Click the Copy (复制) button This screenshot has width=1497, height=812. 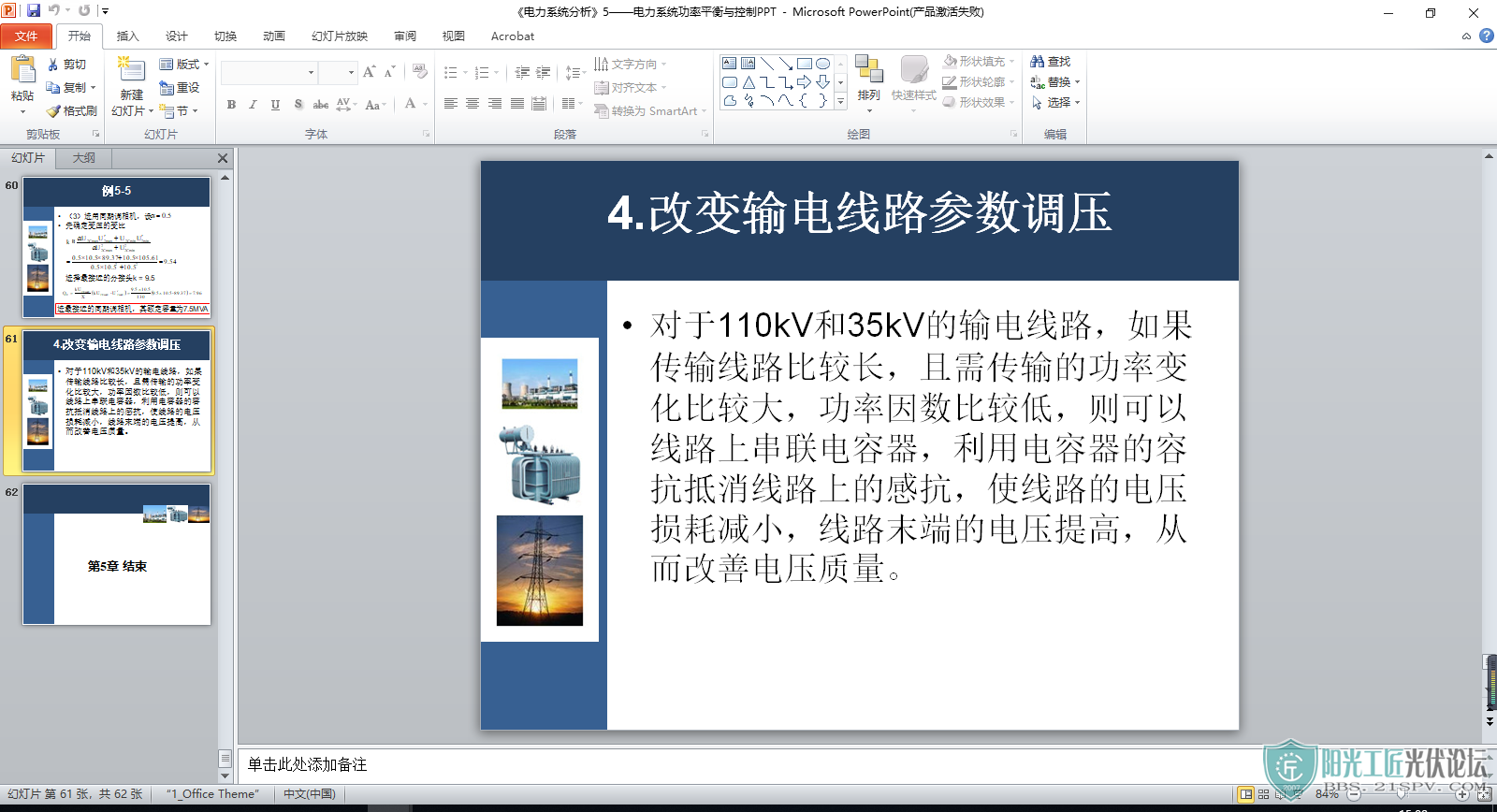click(x=68, y=87)
